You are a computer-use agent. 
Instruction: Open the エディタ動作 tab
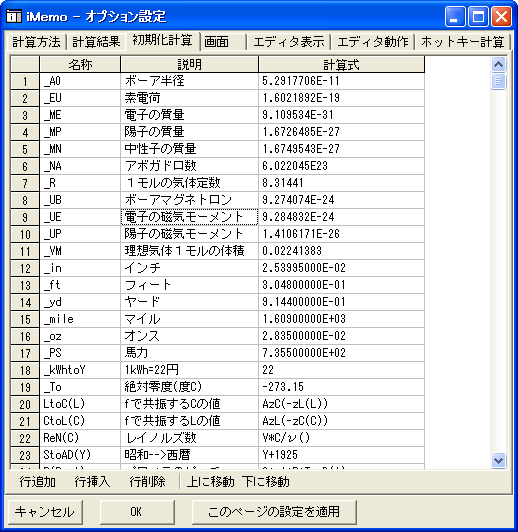pyautogui.click(x=372, y=42)
